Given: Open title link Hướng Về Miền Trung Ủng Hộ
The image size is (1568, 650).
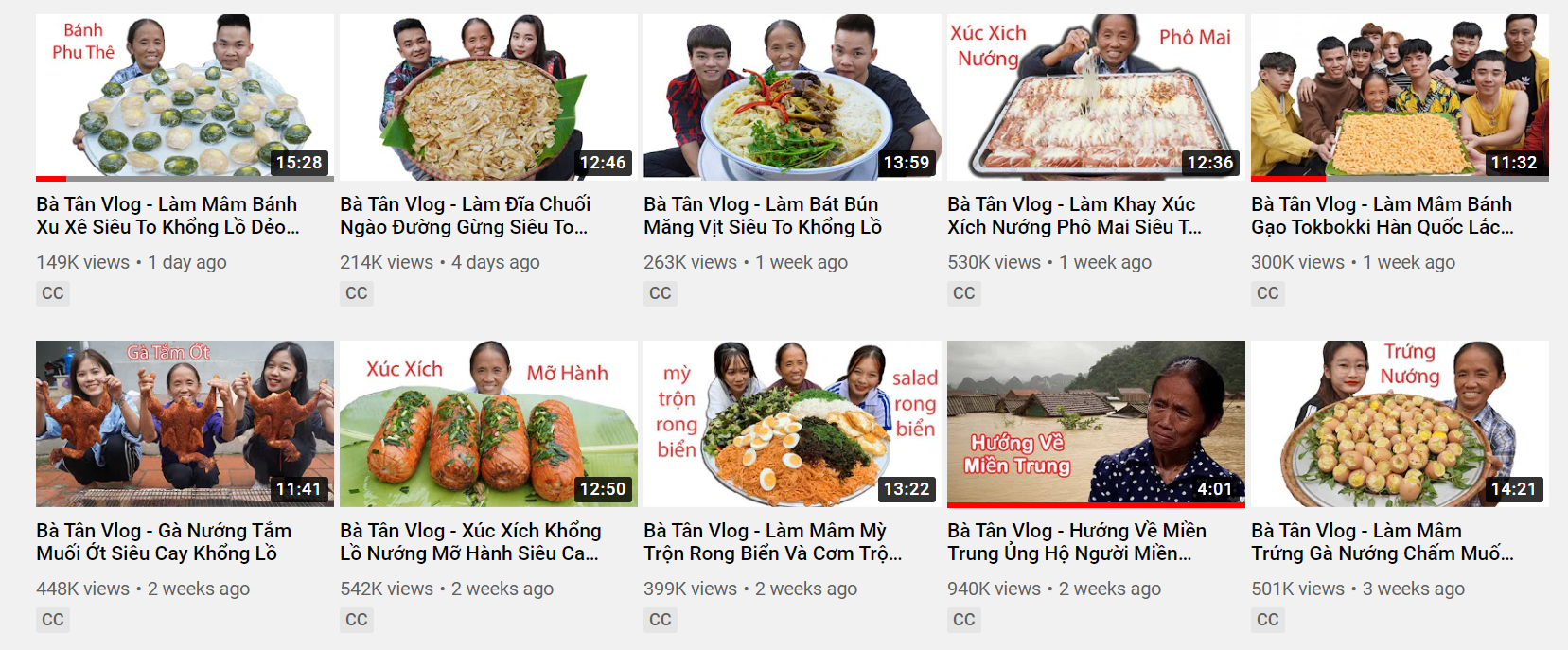Looking at the screenshot, I should point(1077,542).
